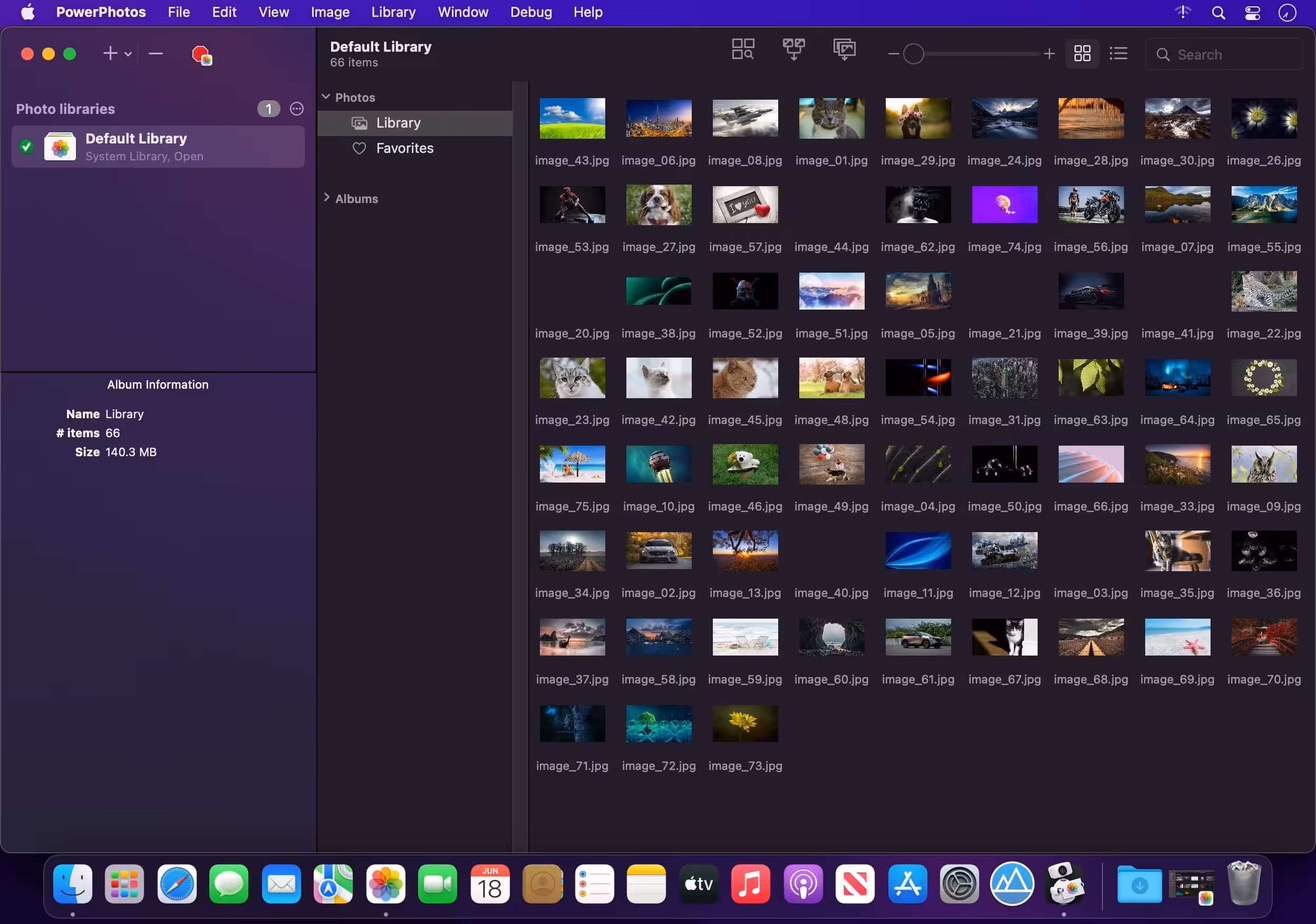Collapse the Photos section
This screenshot has height=924, width=1316.
(326, 97)
